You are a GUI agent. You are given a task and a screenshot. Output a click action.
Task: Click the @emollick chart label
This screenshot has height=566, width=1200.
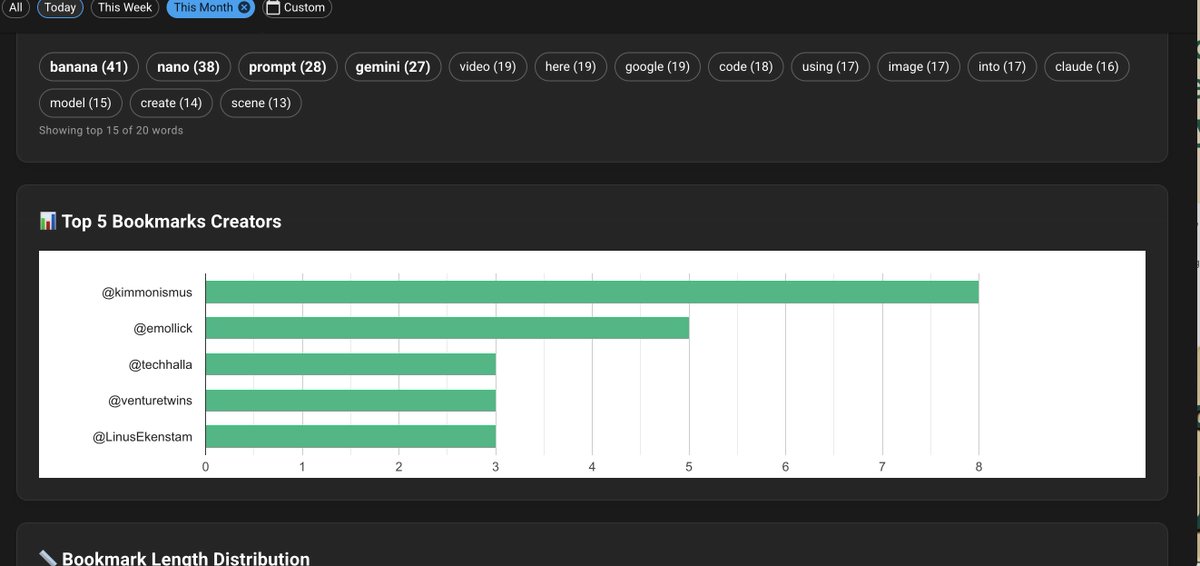[x=163, y=329]
